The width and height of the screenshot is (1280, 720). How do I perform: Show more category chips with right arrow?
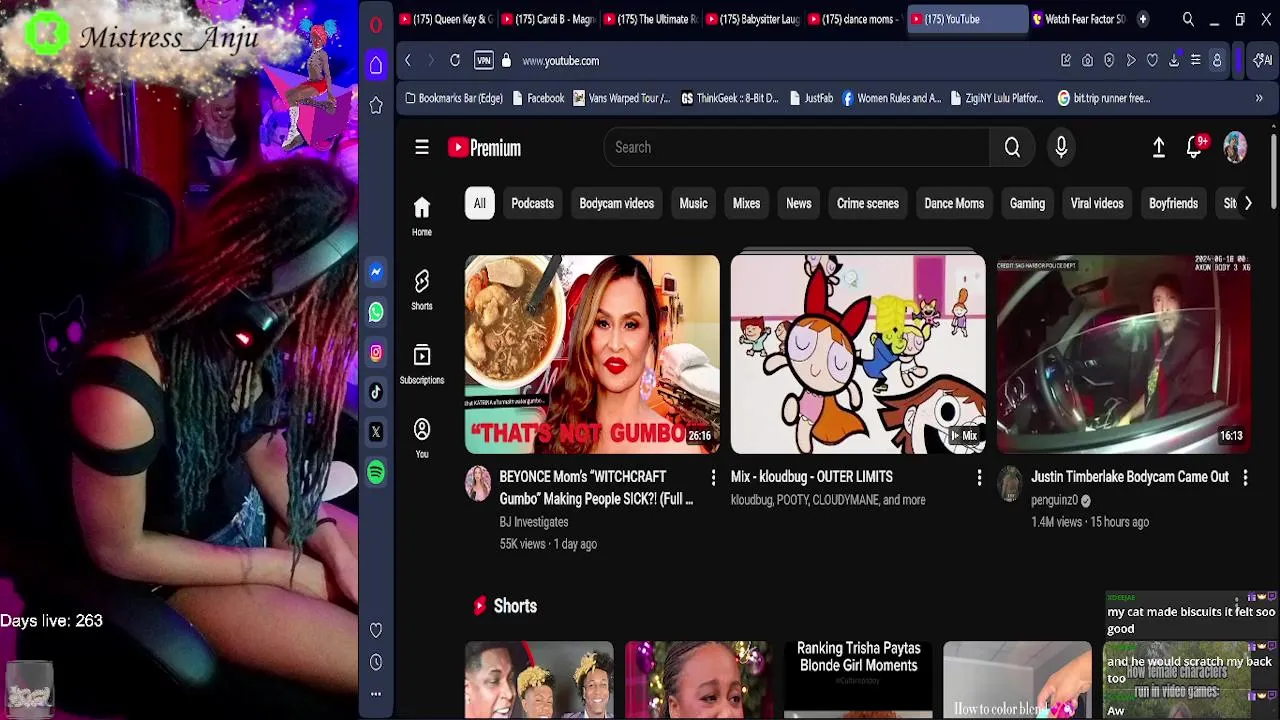[1247, 204]
